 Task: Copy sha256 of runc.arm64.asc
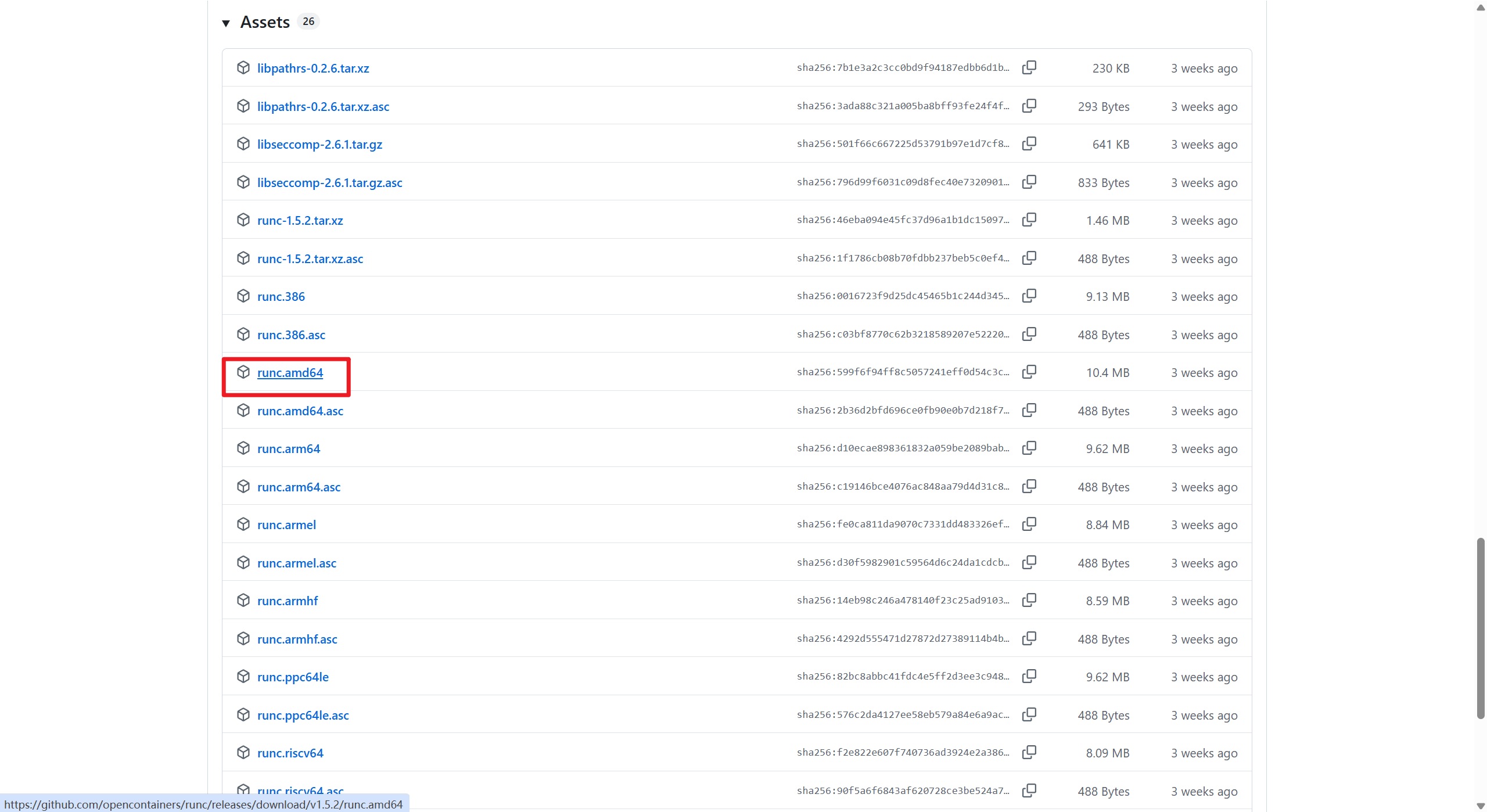1029,486
